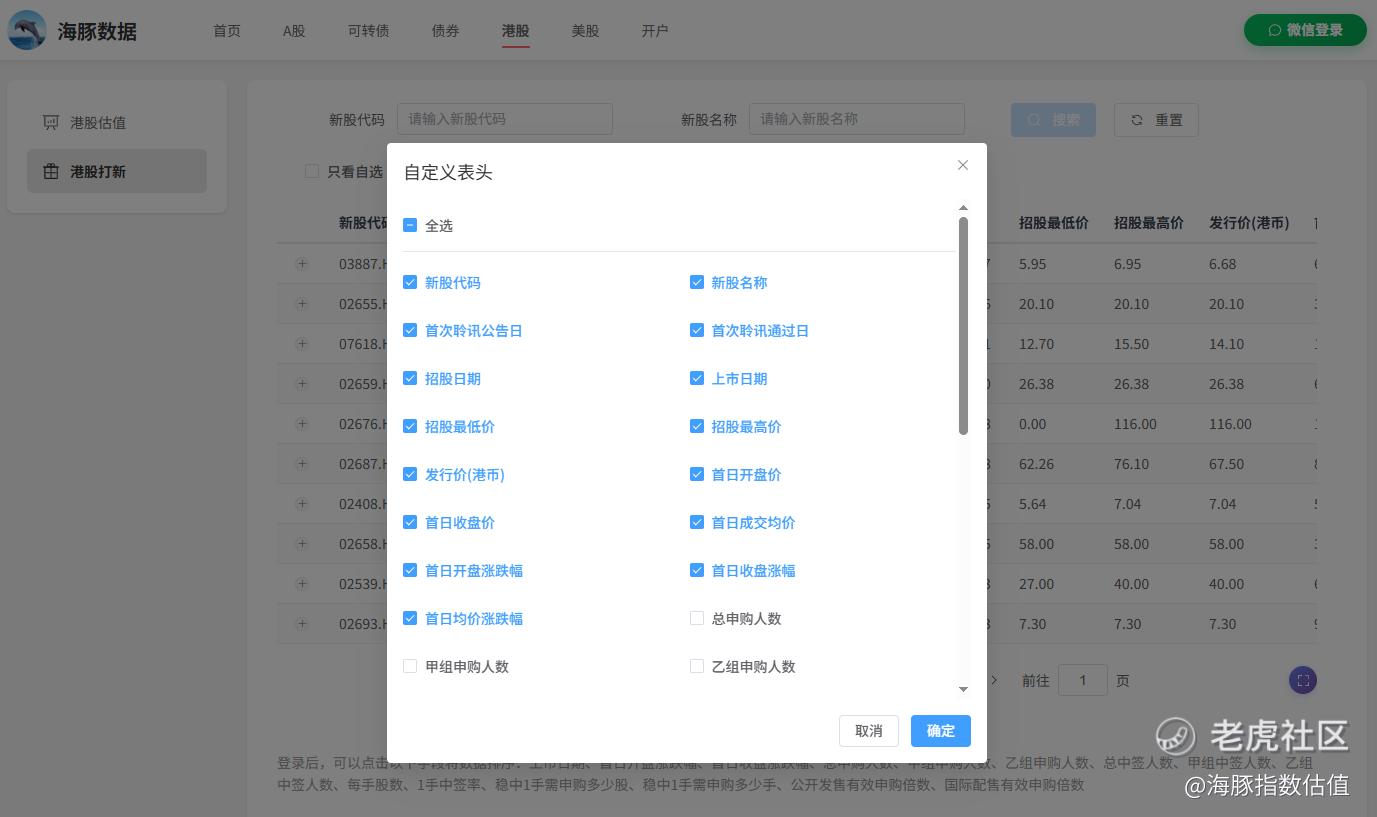Viewport: 1377px width, 817px height.
Task: Click the 微信登录 button
Action: point(1305,30)
